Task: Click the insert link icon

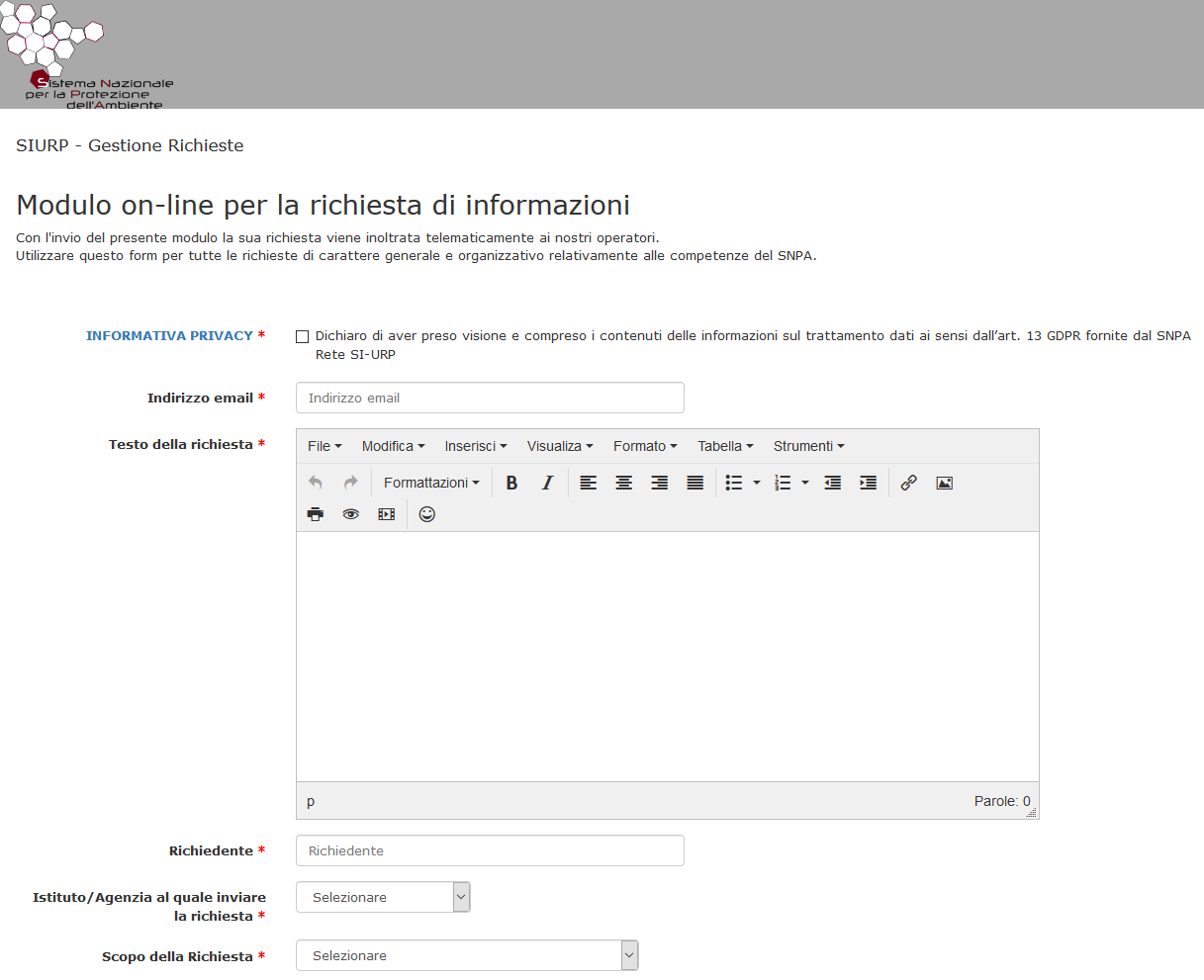Action: click(x=908, y=483)
